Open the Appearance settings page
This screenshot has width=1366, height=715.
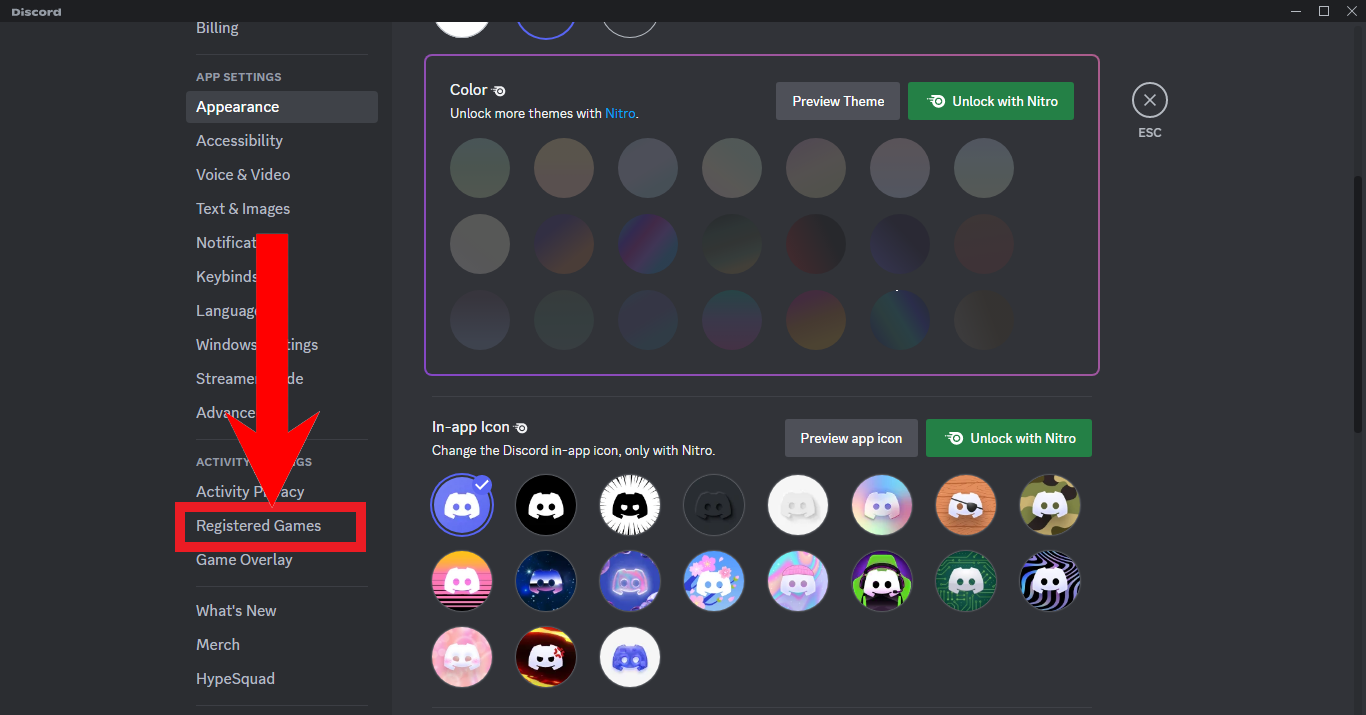pos(282,107)
